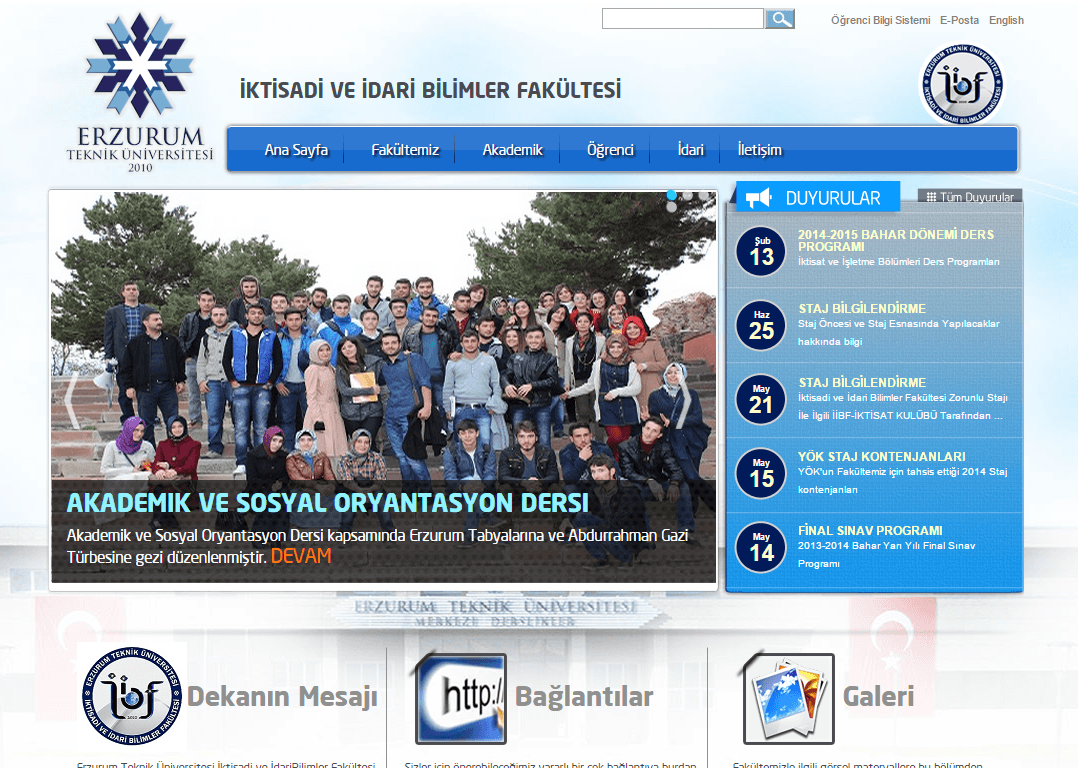Viewport: 1078px width, 768px height.
Task: Click text "Staj Öncesi ve Staj Esnasında Yapılacaklar"
Action: [x=899, y=324]
